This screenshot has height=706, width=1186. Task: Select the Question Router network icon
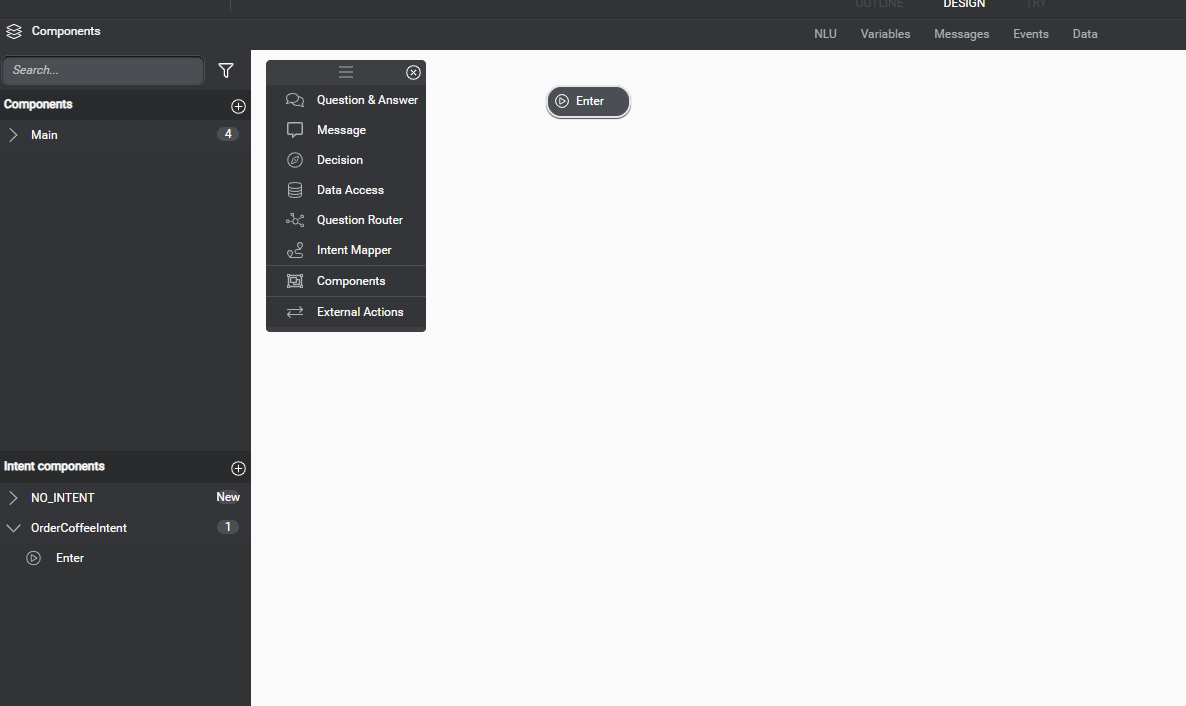[295, 220]
